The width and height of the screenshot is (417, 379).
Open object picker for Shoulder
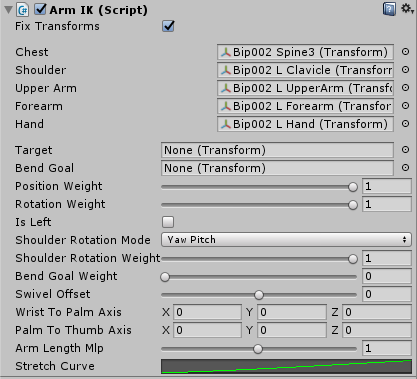click(405, 70)
